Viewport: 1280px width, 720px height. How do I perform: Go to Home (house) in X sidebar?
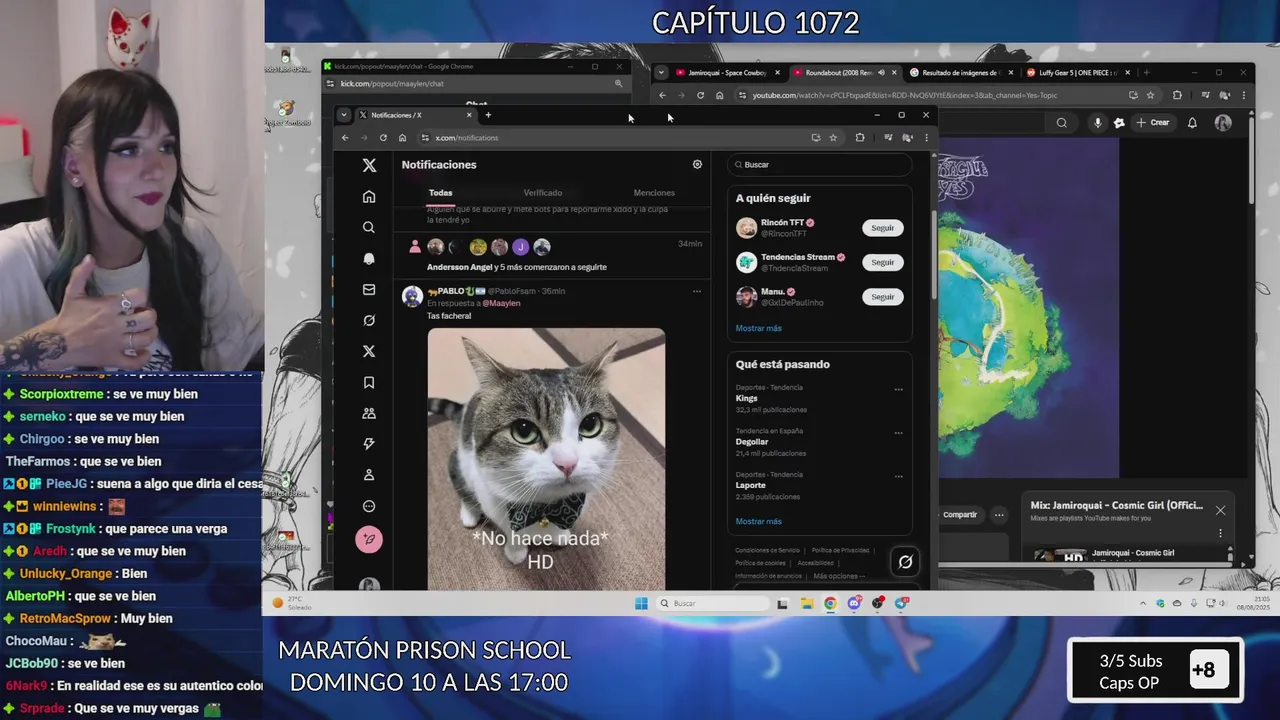tap(369, 197)
